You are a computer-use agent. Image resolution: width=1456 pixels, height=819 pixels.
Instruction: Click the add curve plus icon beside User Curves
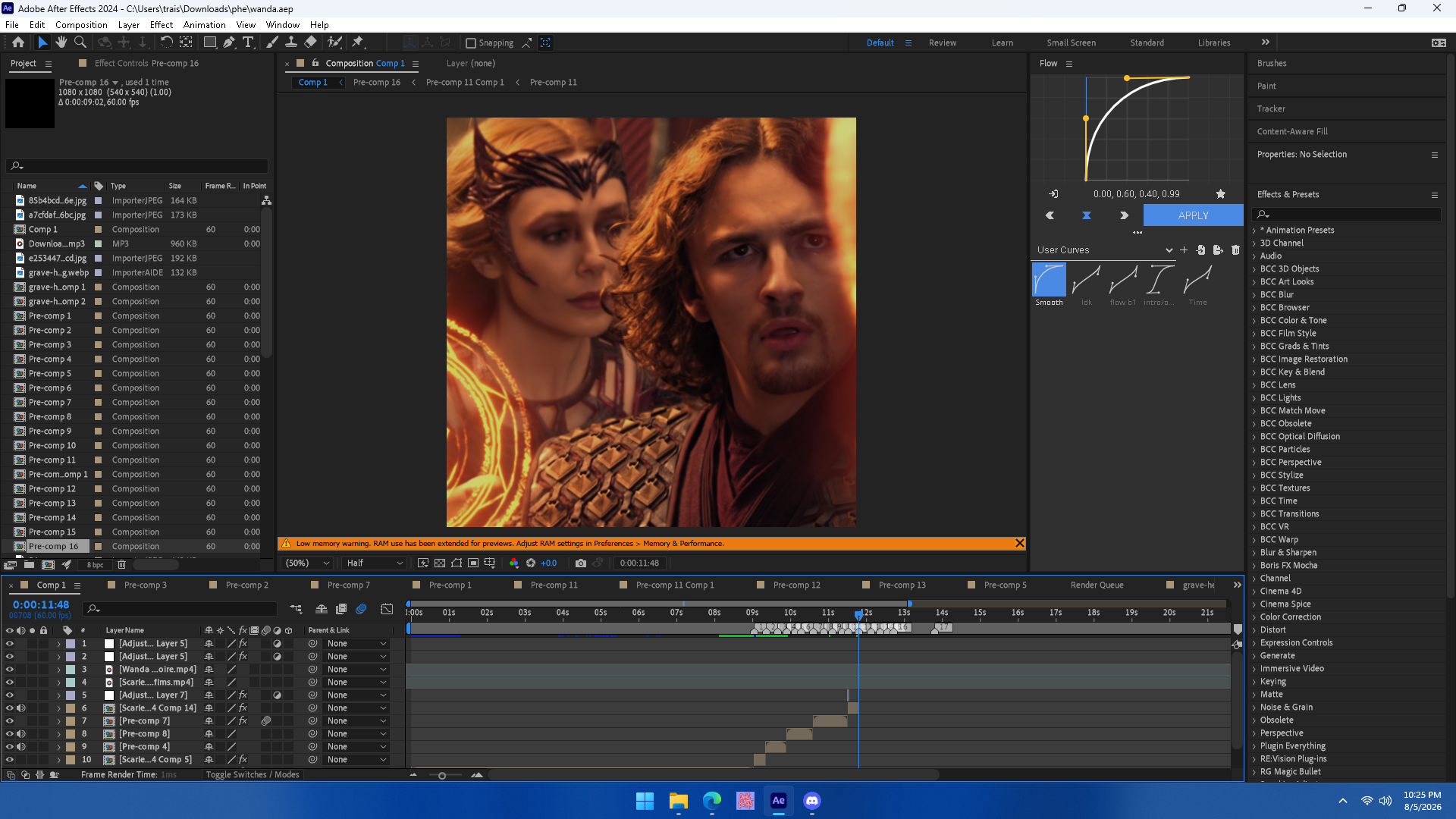pos(1184,249)
